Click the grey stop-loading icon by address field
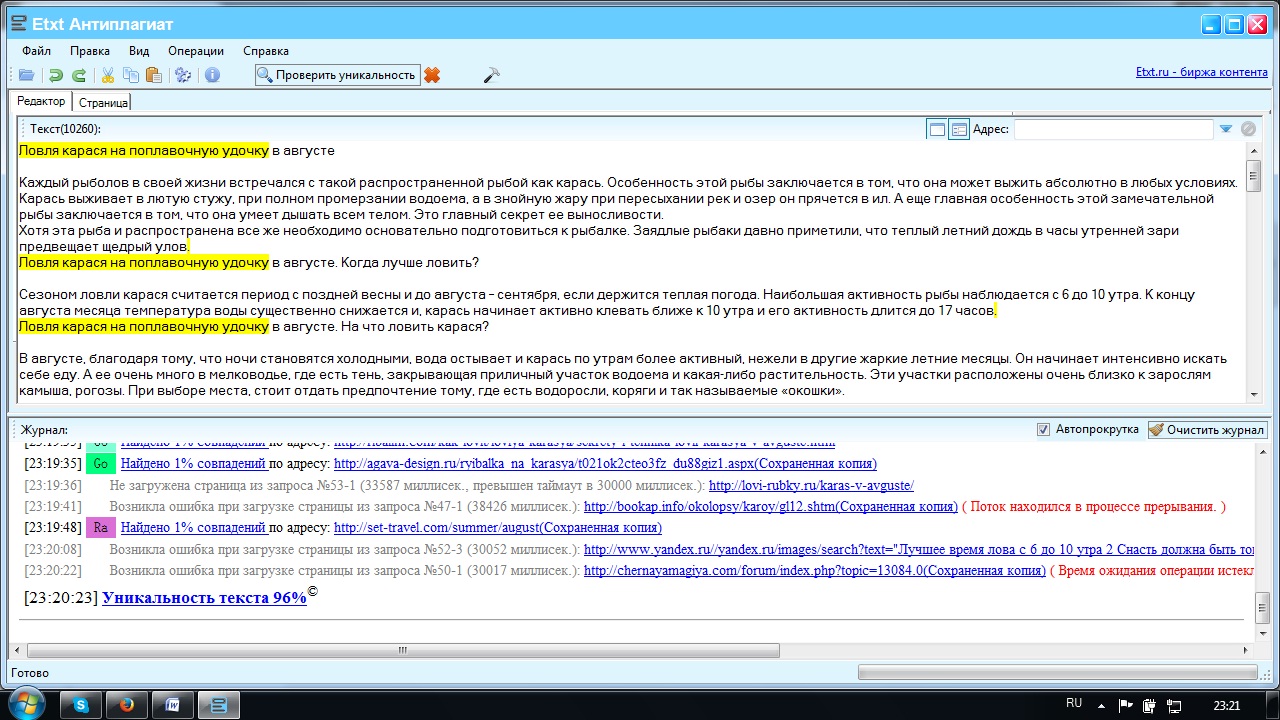 pos(1248,129)
